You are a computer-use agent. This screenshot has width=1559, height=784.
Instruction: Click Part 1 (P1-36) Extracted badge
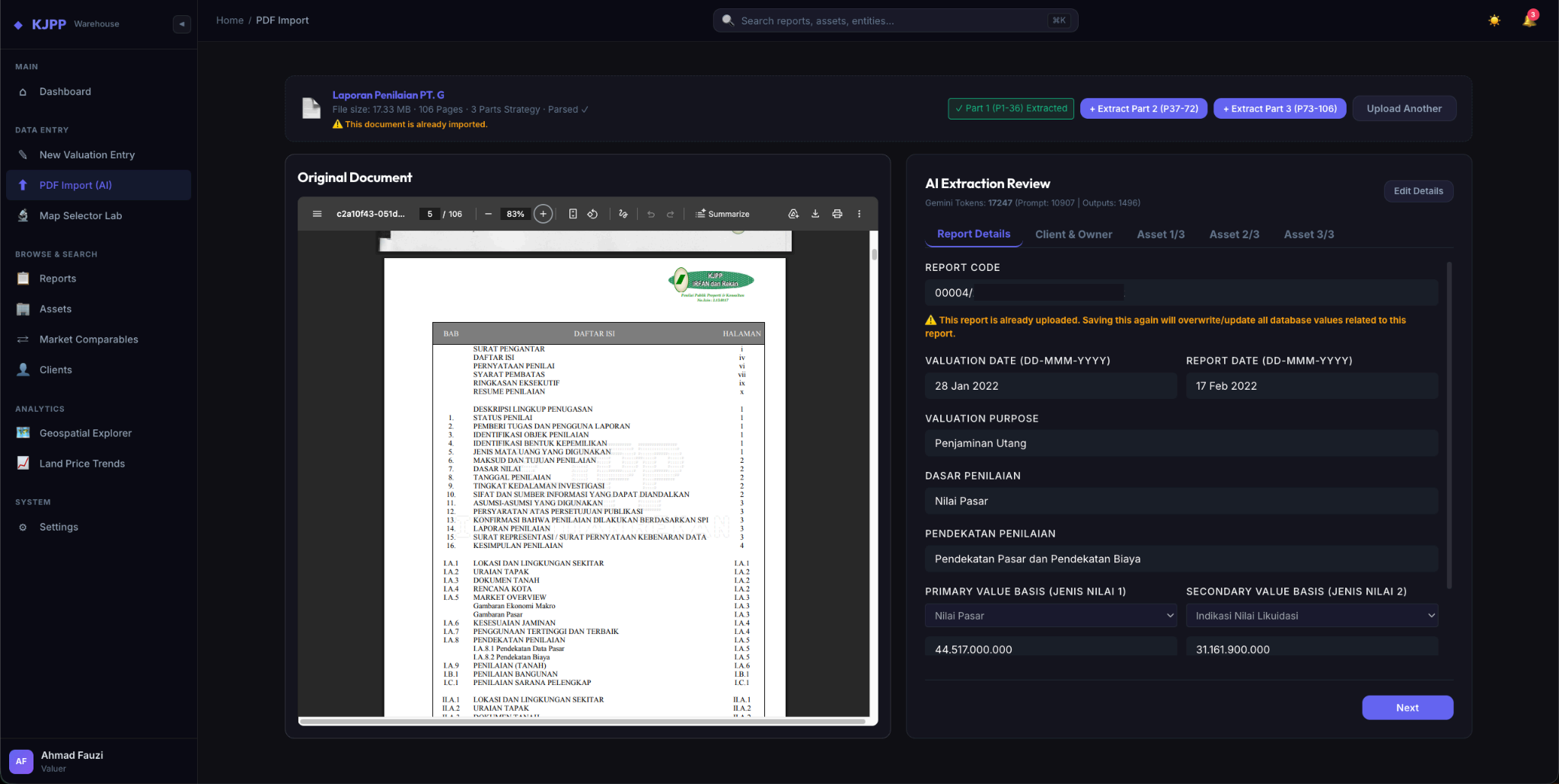pyautogui.click(x=1011, y=109)
